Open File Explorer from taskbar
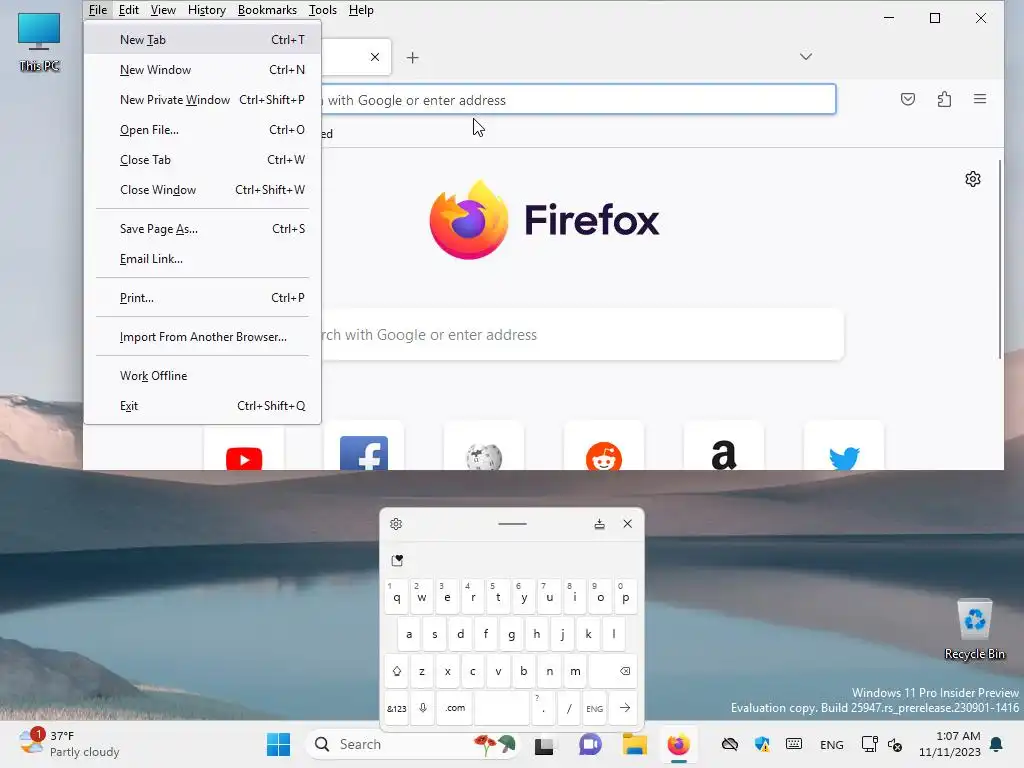The width and height of the screenshot is (1024, 768). point(634,744)
